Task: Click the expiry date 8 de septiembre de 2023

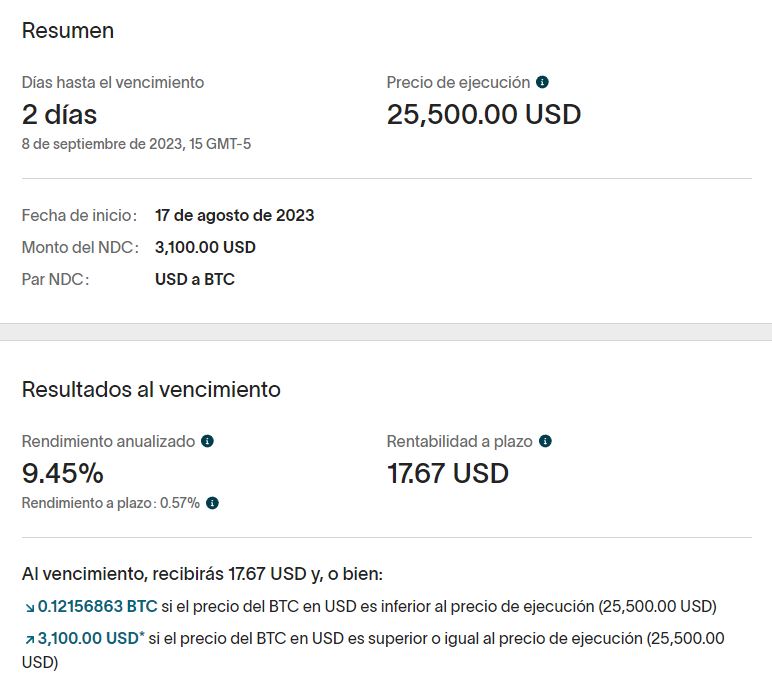Action: pos(102,144)
